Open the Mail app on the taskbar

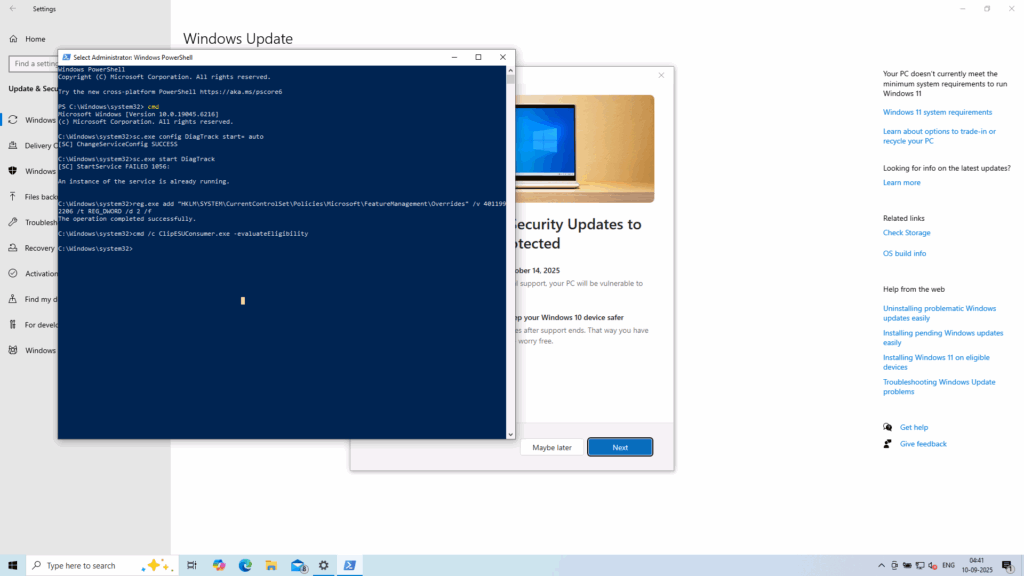click(297, 565)
